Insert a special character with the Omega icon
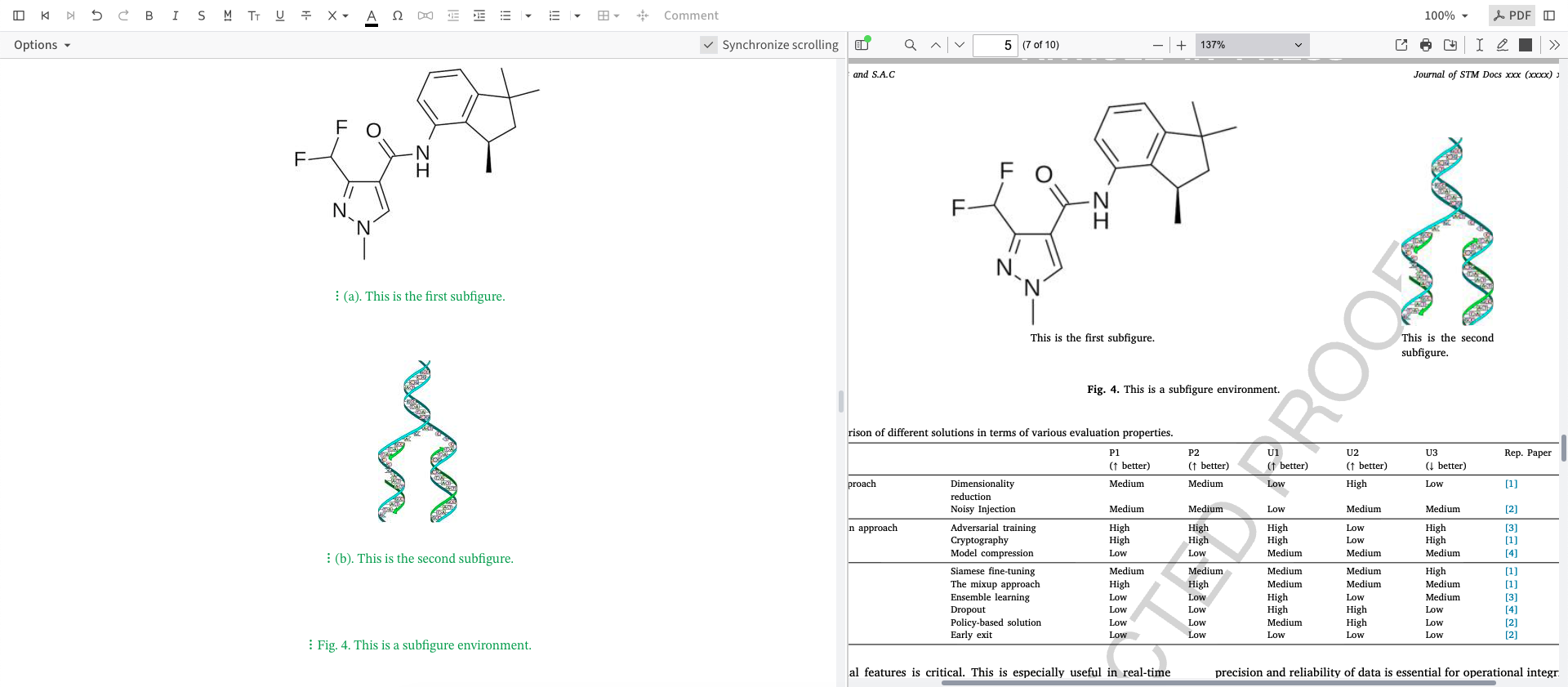 [398, 16]
